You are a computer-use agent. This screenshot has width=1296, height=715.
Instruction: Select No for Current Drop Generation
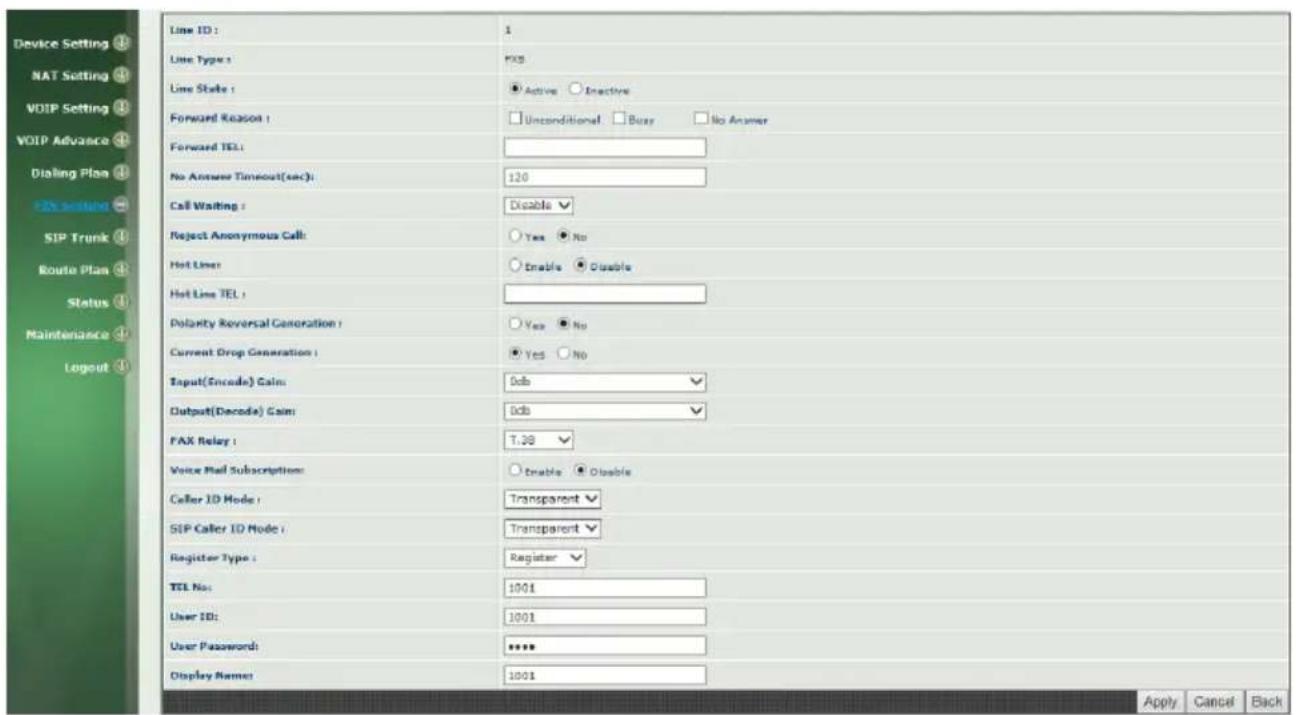pyautogui.click(x=563, y=353)
